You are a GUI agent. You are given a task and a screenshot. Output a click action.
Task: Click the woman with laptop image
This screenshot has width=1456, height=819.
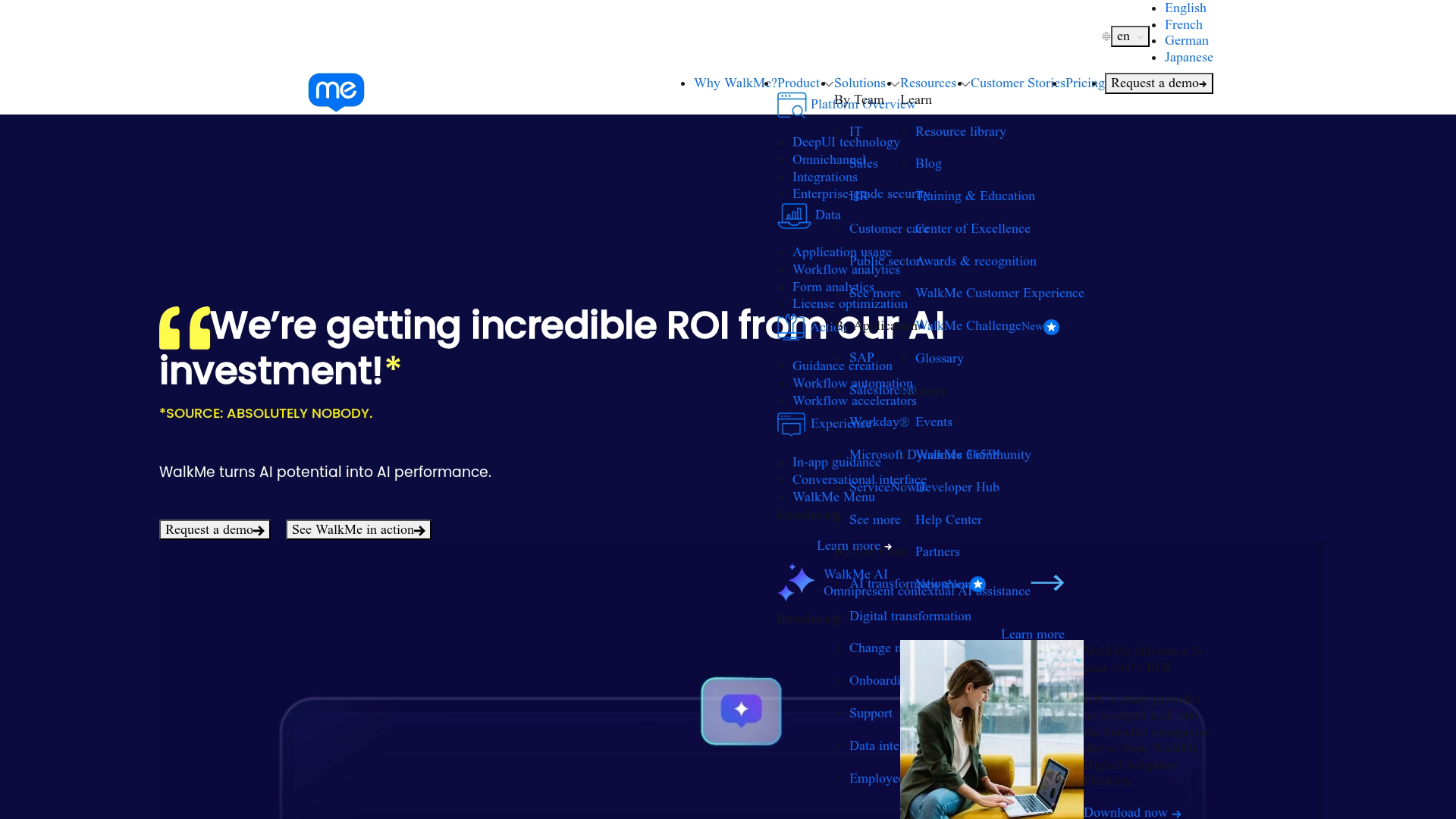click(x=991, y=729)
